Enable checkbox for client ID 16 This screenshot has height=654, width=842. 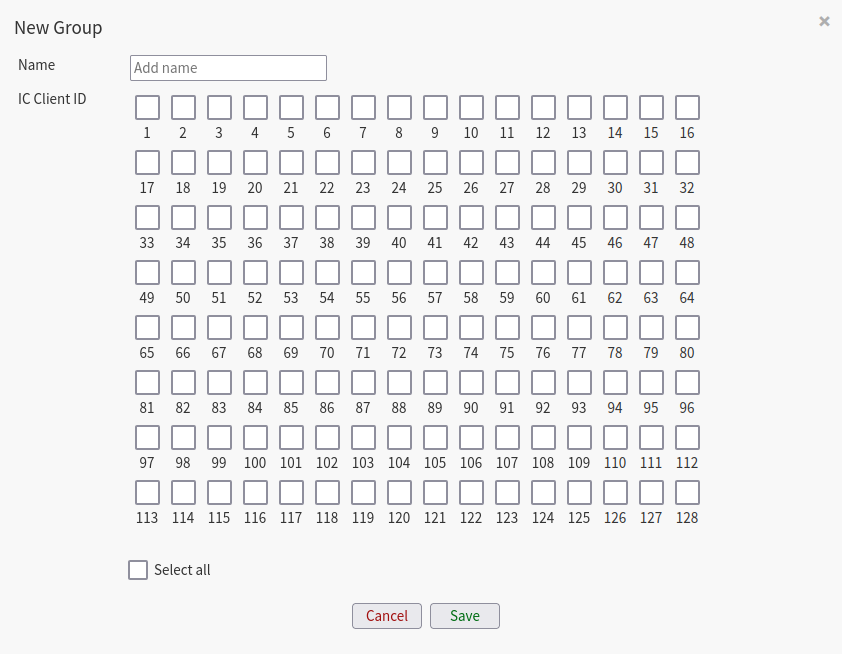(687, 108)
